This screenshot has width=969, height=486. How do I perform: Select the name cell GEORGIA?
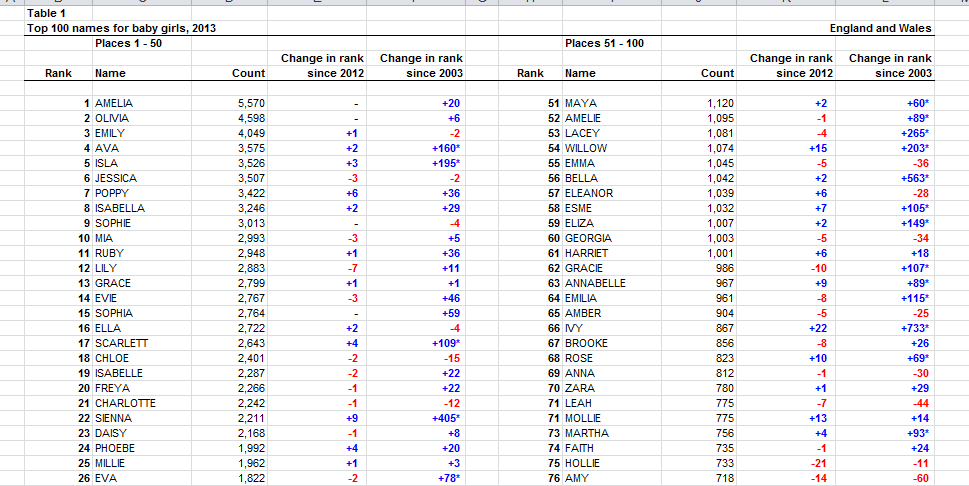point(589,239)
